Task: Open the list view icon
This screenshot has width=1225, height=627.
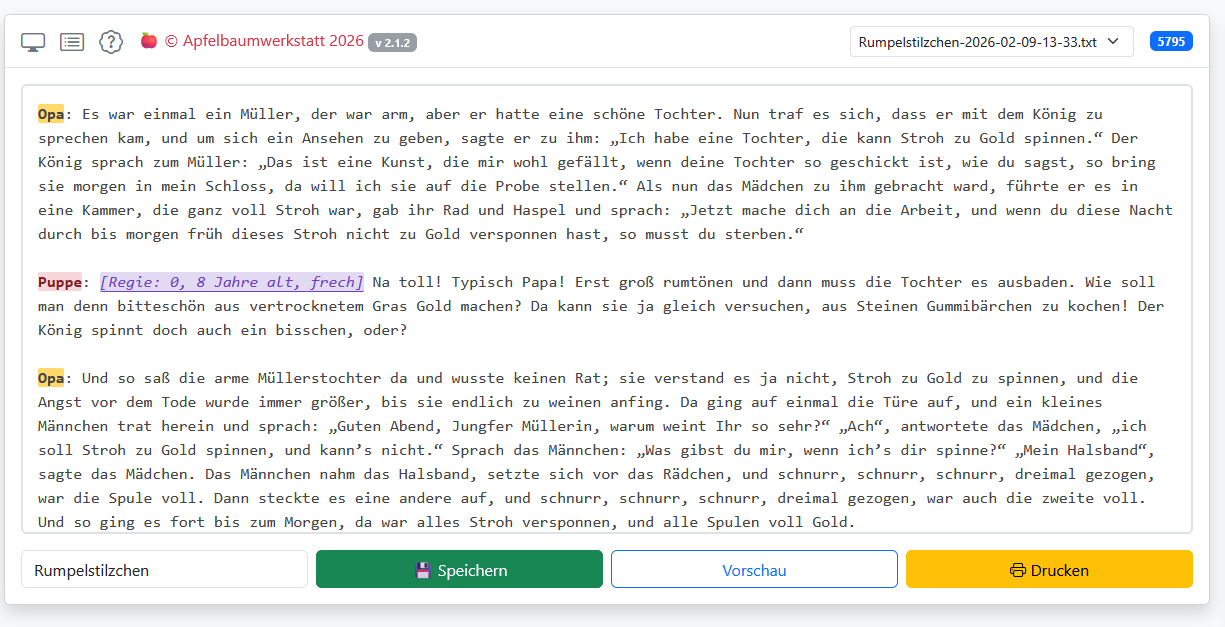Action: click(72, 42)
